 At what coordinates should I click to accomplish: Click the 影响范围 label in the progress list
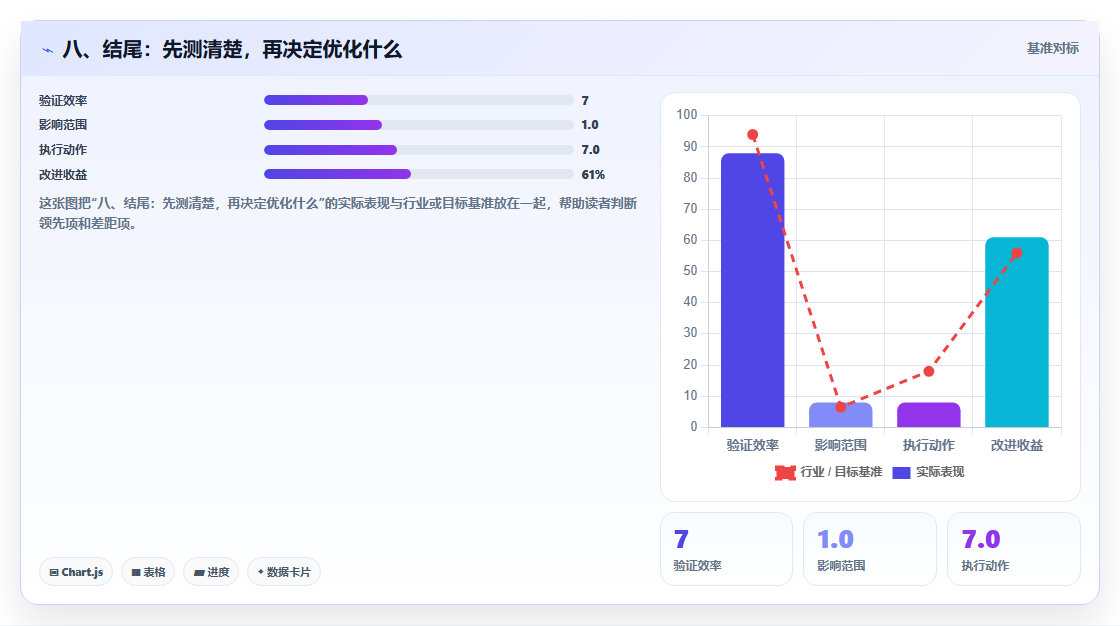pos(63,125)
